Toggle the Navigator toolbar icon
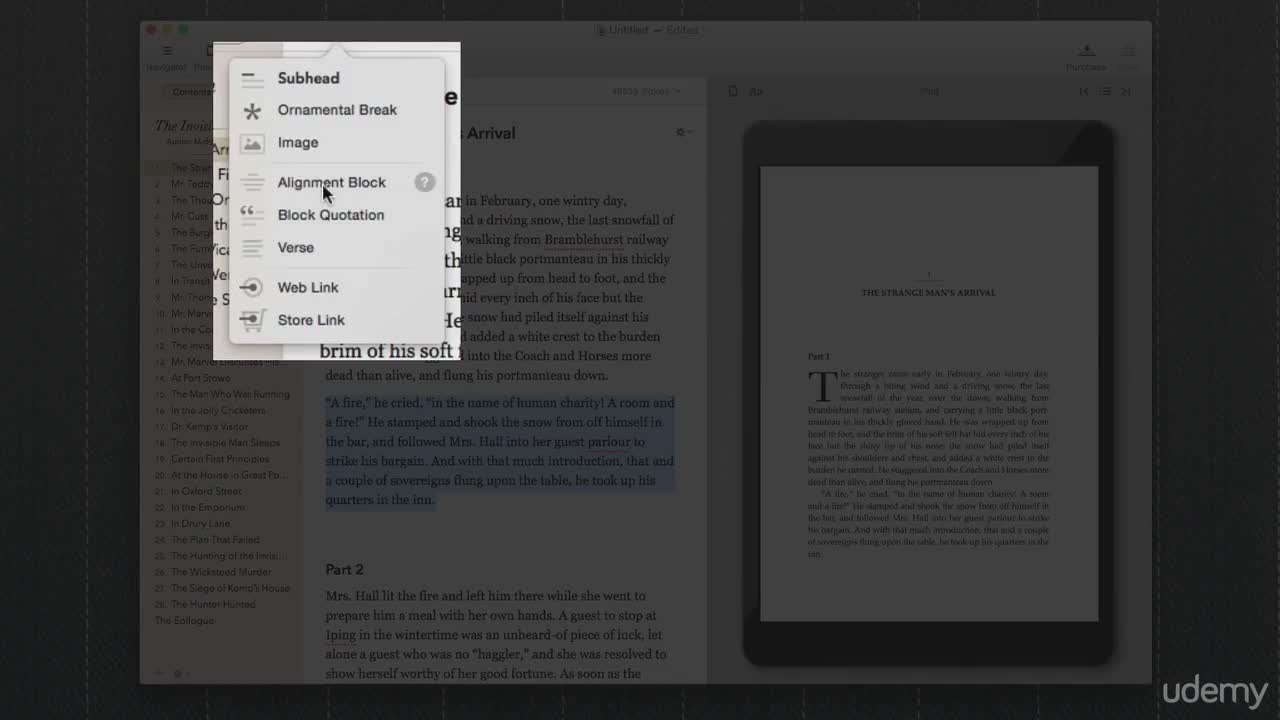 point(167,50)
